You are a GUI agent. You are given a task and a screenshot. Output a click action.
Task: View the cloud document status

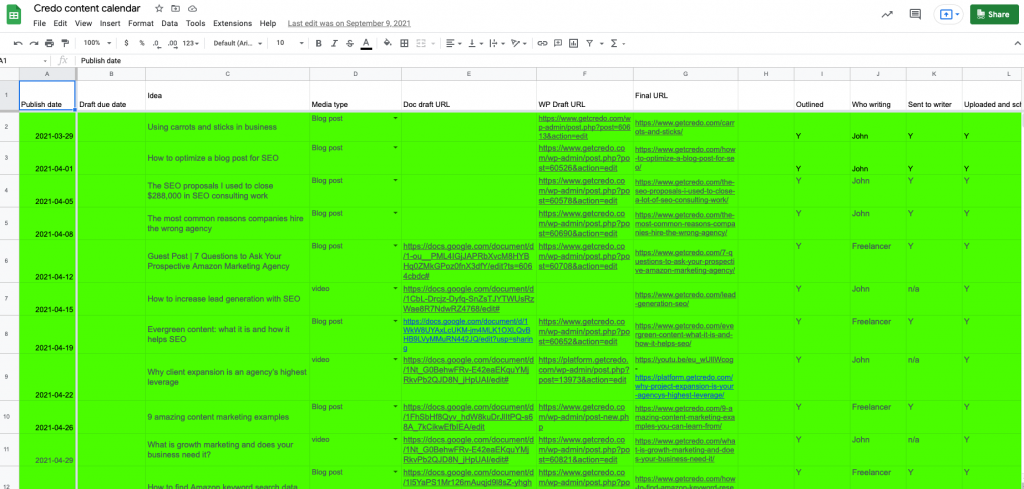pyautogui.click(x=193, y=8)
